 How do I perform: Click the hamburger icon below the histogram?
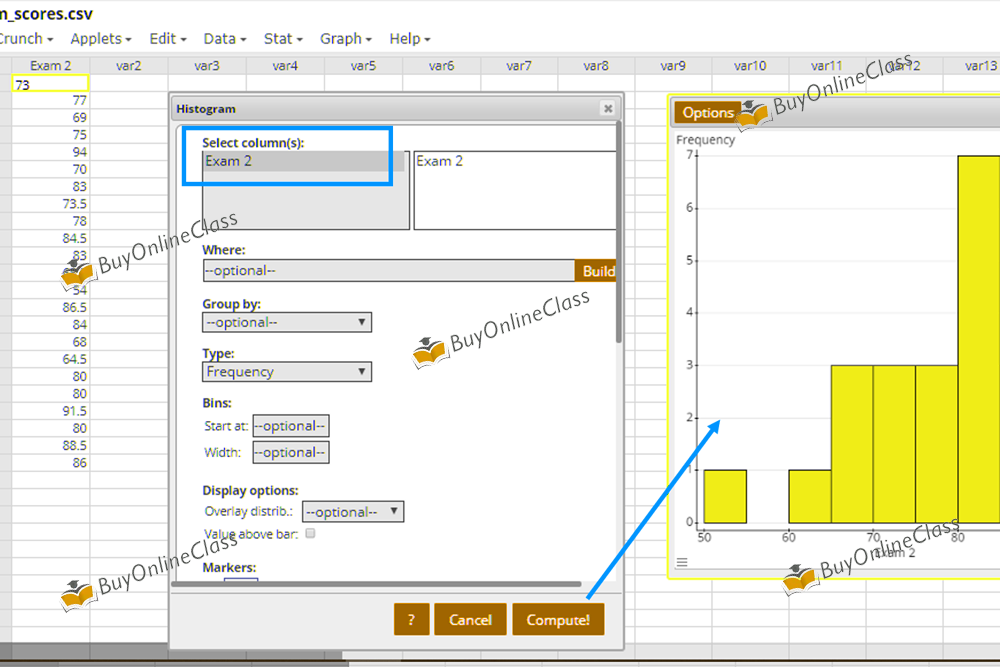(683, 561)
